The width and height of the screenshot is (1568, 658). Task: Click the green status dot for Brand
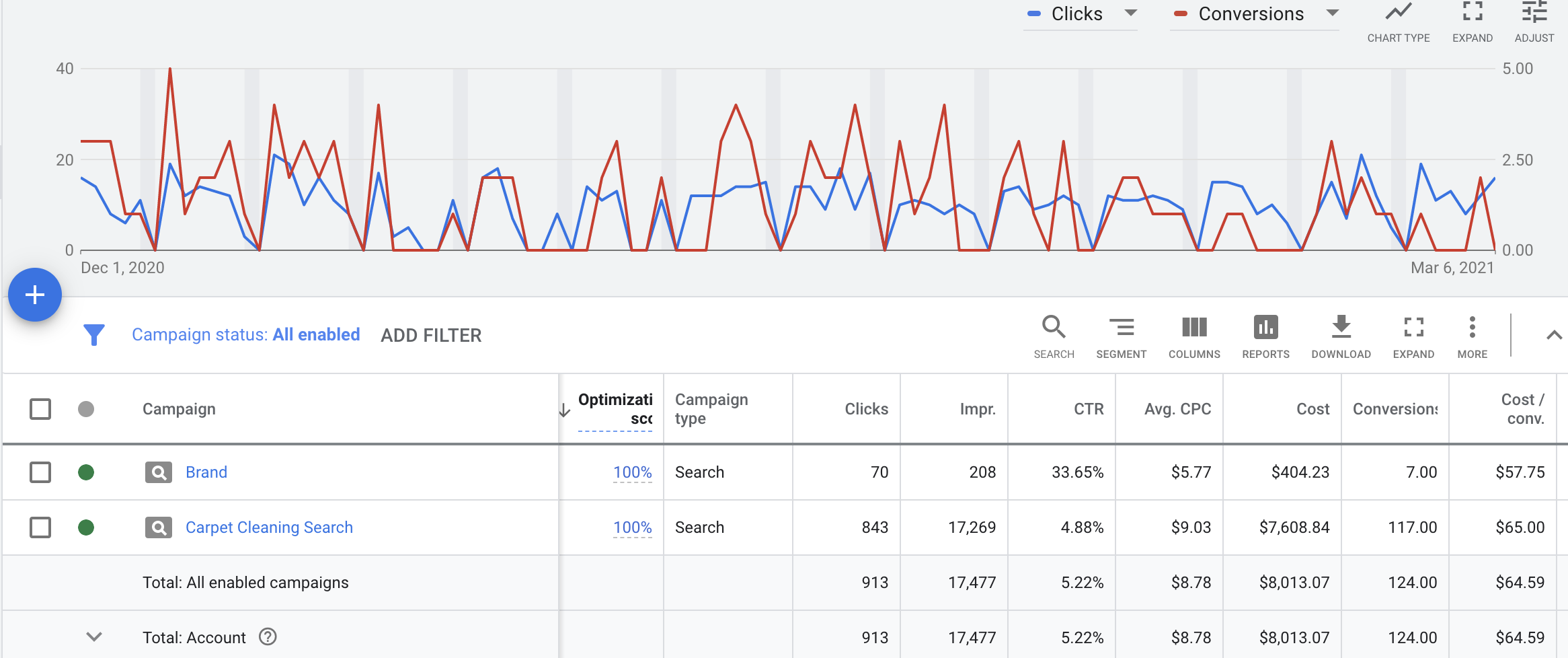[x=86, y=472]
